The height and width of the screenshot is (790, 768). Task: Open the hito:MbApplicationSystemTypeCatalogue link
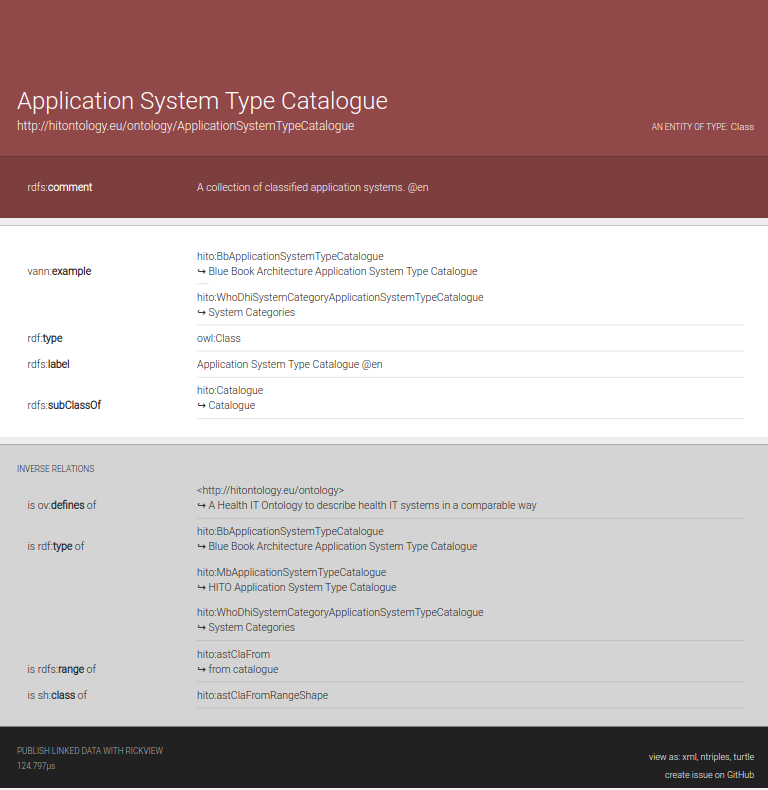(291, 572)
